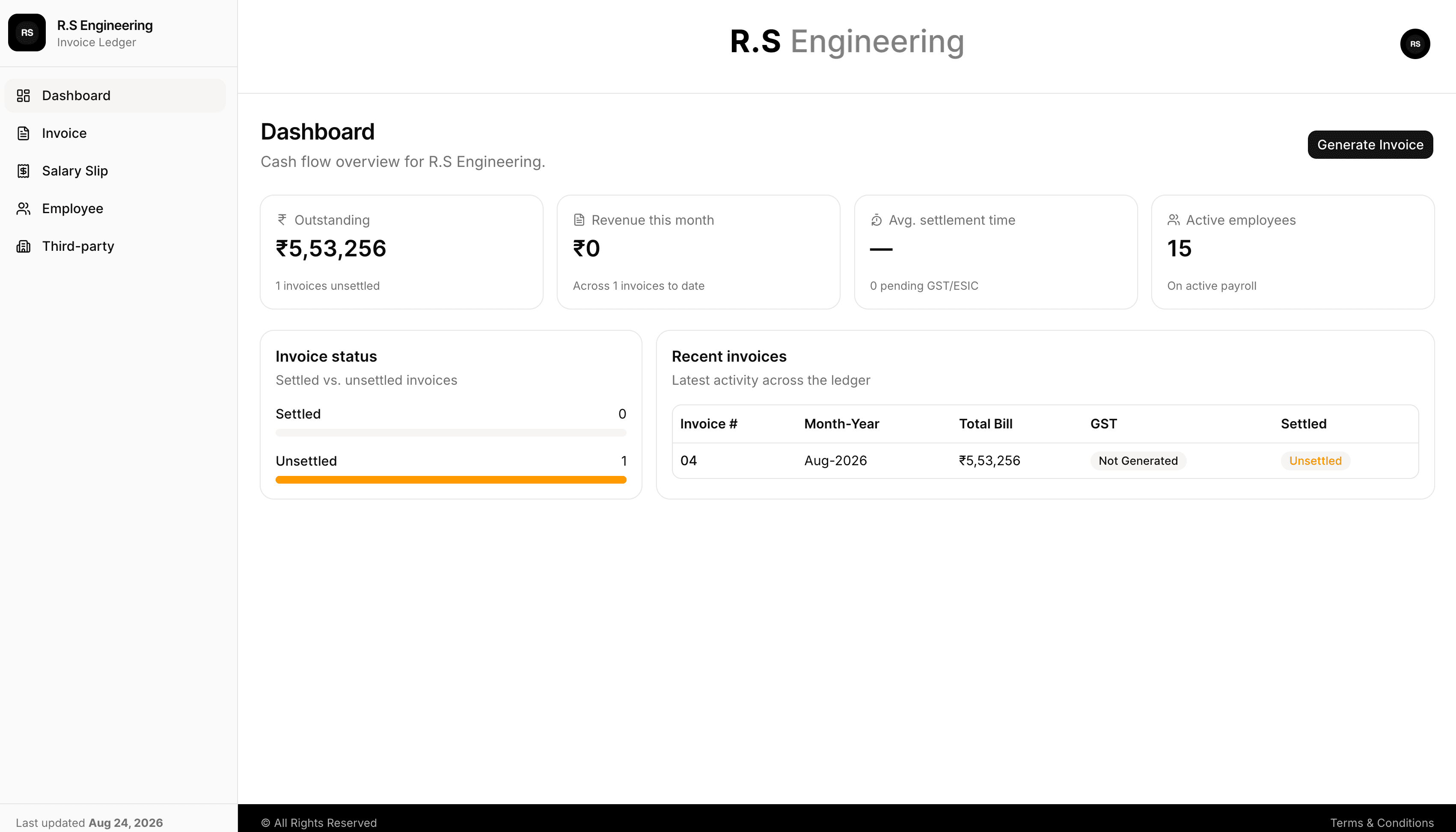This screenshot has width=1456, height=832.
Task: Click 'Across 1 invoices to date' text
Action: [638, 286]
